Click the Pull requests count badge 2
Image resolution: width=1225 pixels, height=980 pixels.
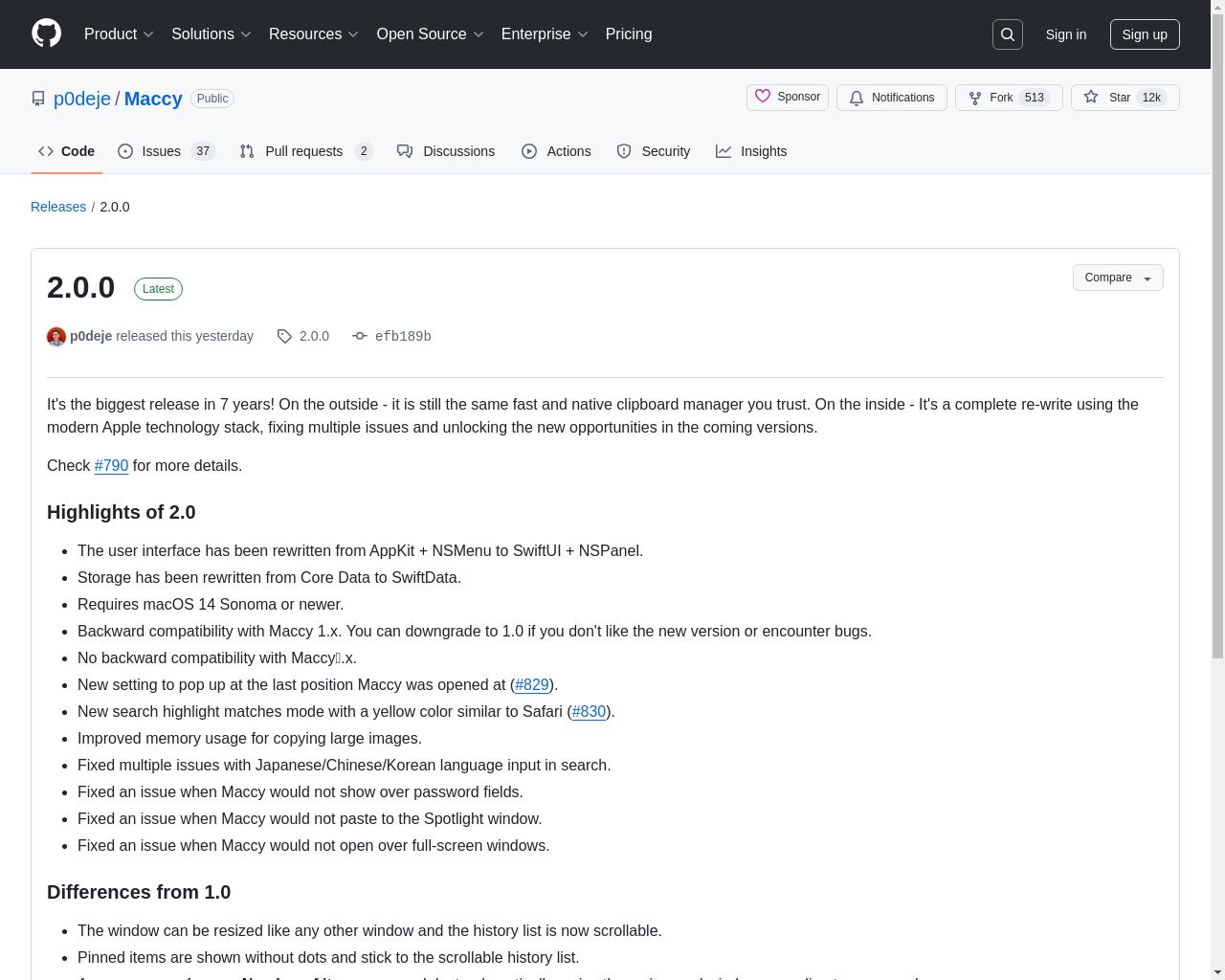tap(364, 151)
